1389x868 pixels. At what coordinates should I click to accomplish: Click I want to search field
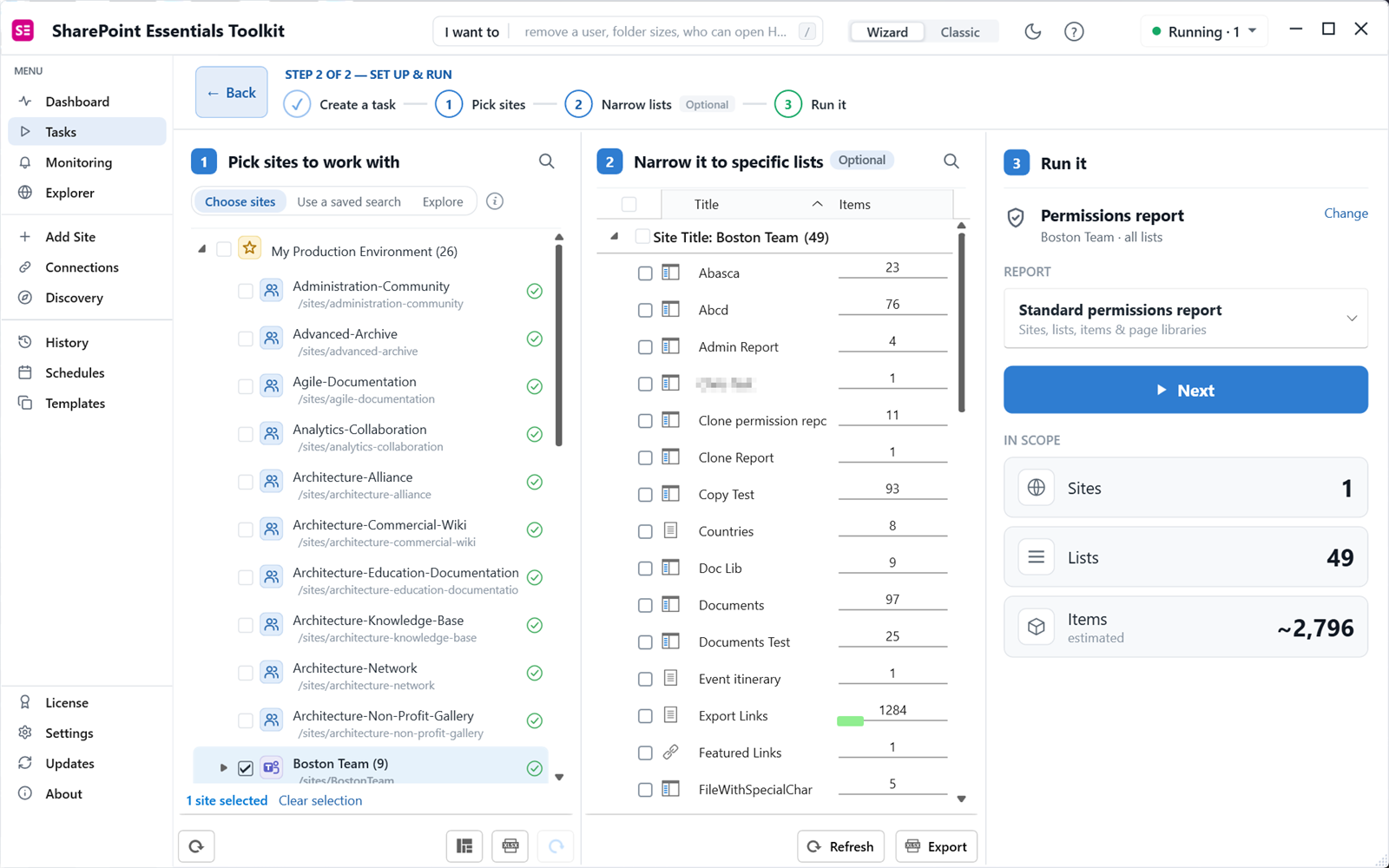click(628, 32)
